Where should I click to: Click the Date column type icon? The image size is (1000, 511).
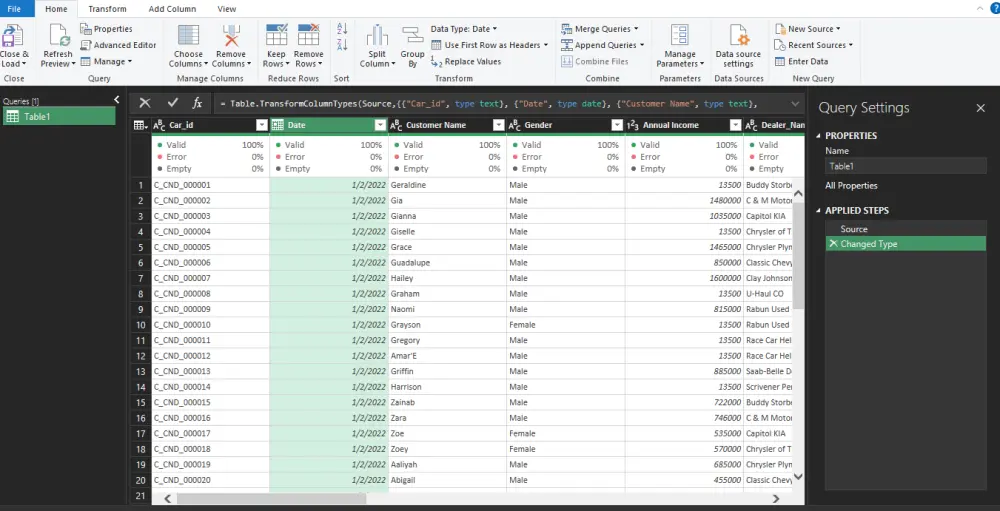(x=277, y=125)
